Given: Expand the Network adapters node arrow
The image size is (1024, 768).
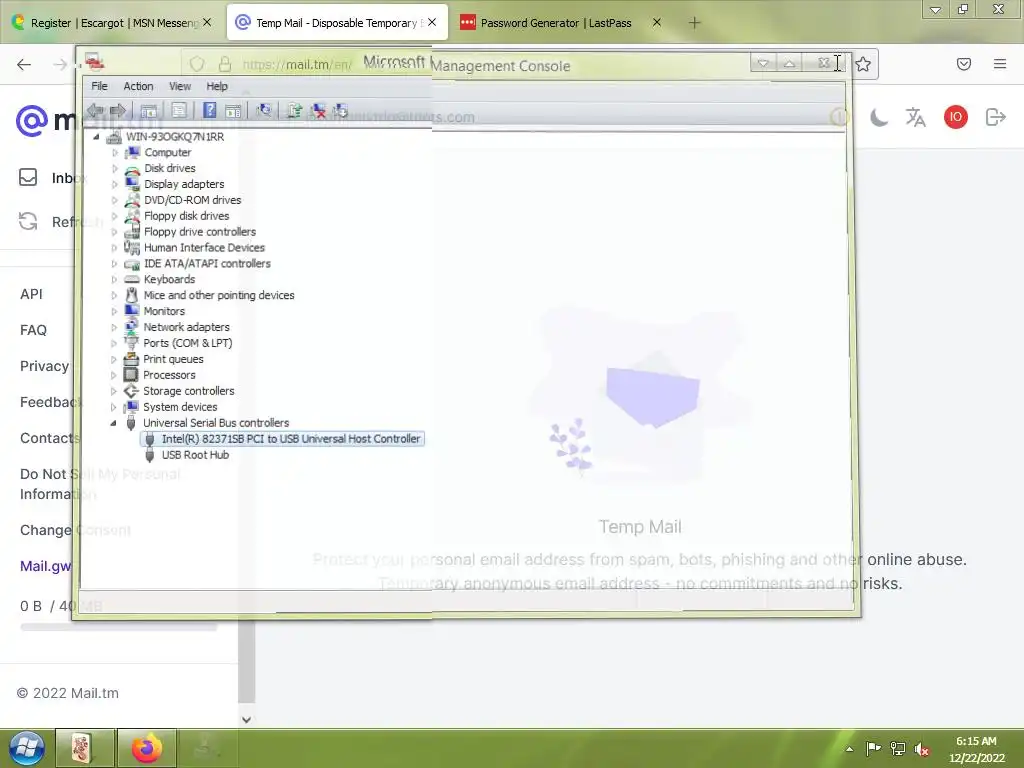Looking at the screenshot, I should [x=114, y=327].
